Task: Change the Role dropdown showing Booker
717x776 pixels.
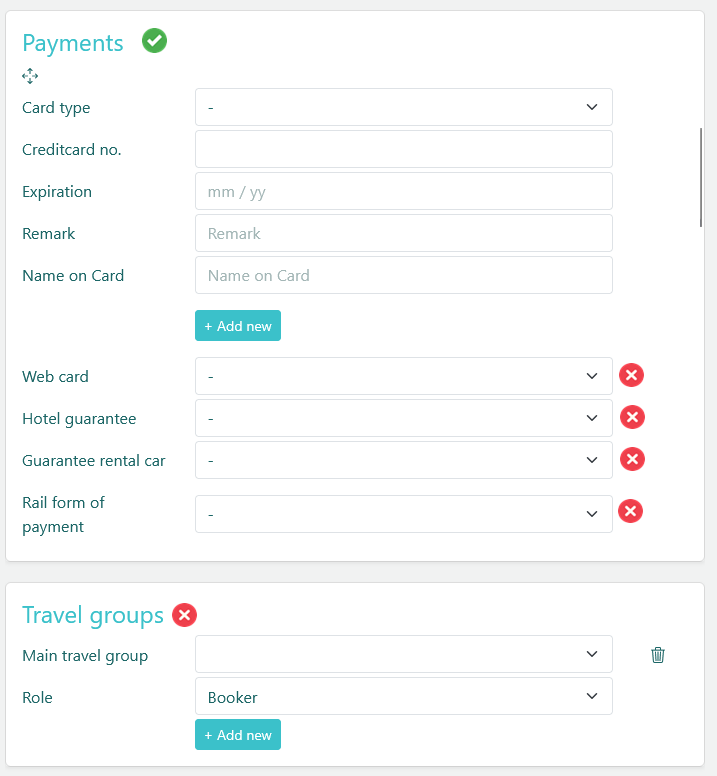Action: pos(403,696)
